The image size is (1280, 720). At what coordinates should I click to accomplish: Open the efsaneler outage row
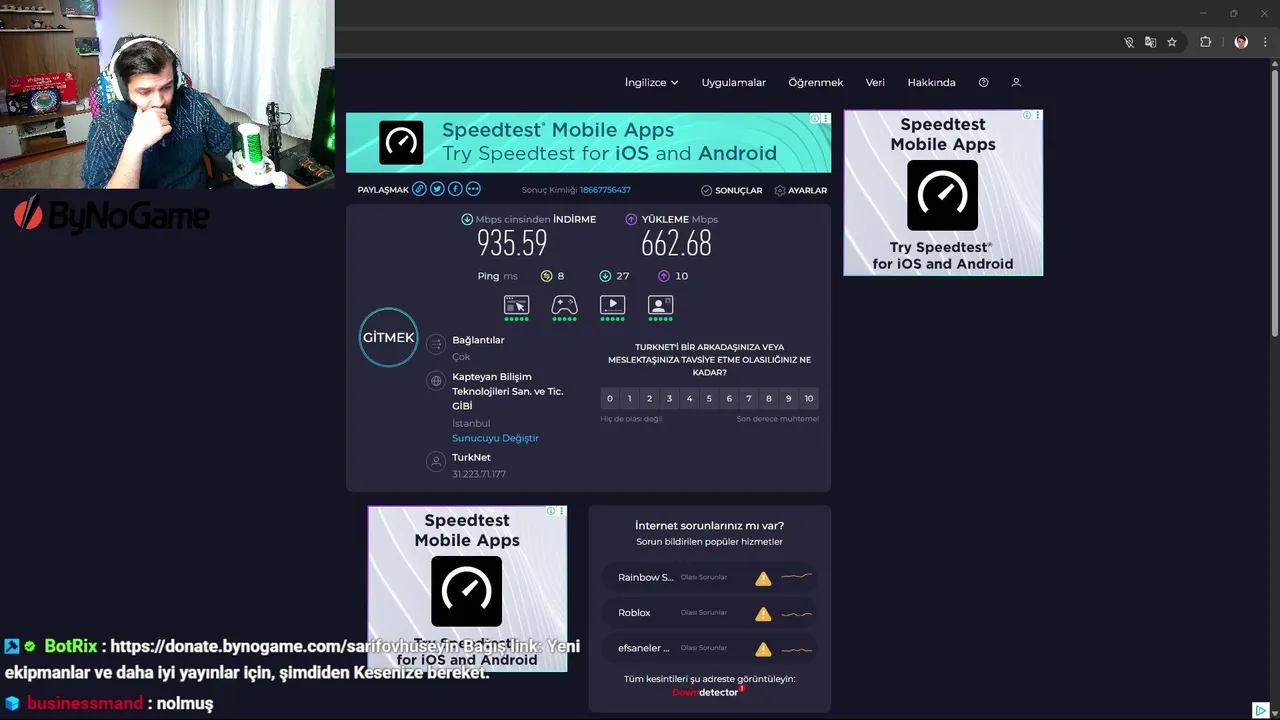tap(710, 648)
